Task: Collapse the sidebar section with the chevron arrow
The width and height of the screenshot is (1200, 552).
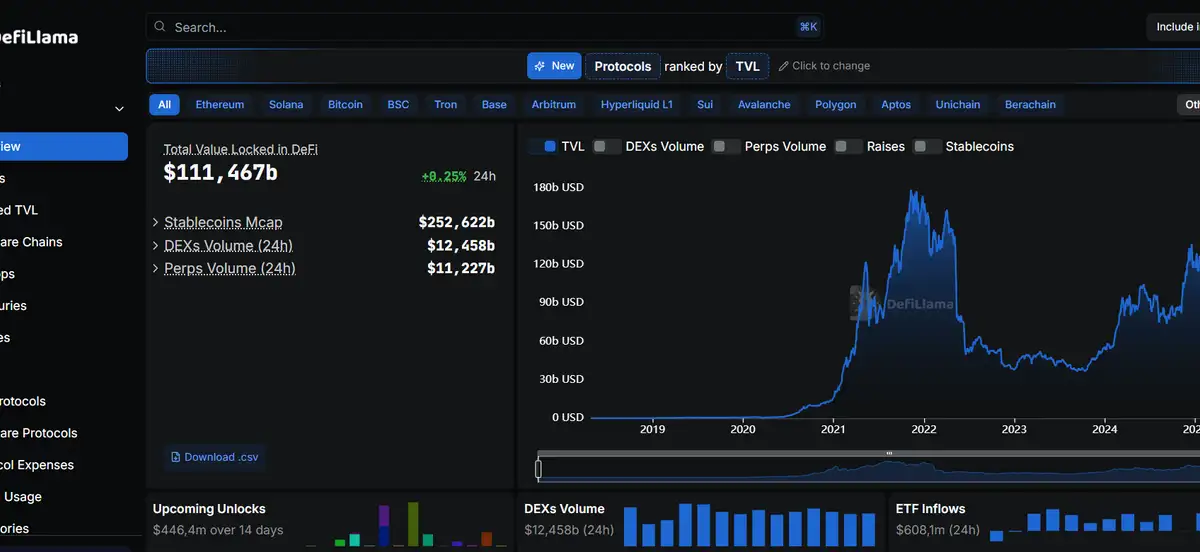Action: click(119, 109)
